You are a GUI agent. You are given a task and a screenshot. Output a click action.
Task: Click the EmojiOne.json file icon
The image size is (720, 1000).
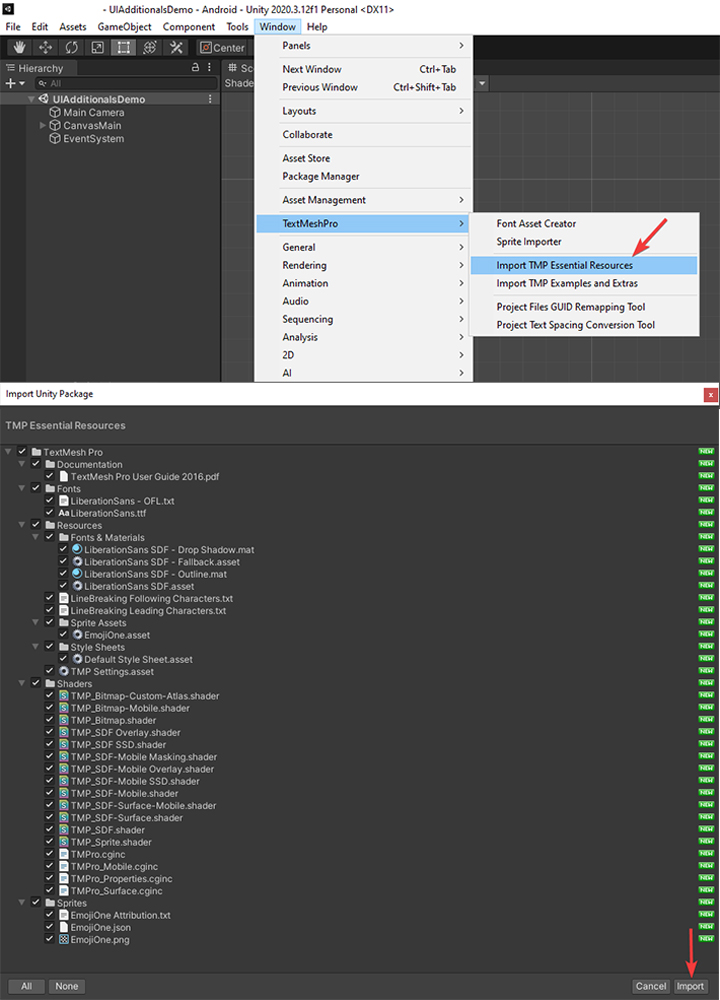point(64,927)
